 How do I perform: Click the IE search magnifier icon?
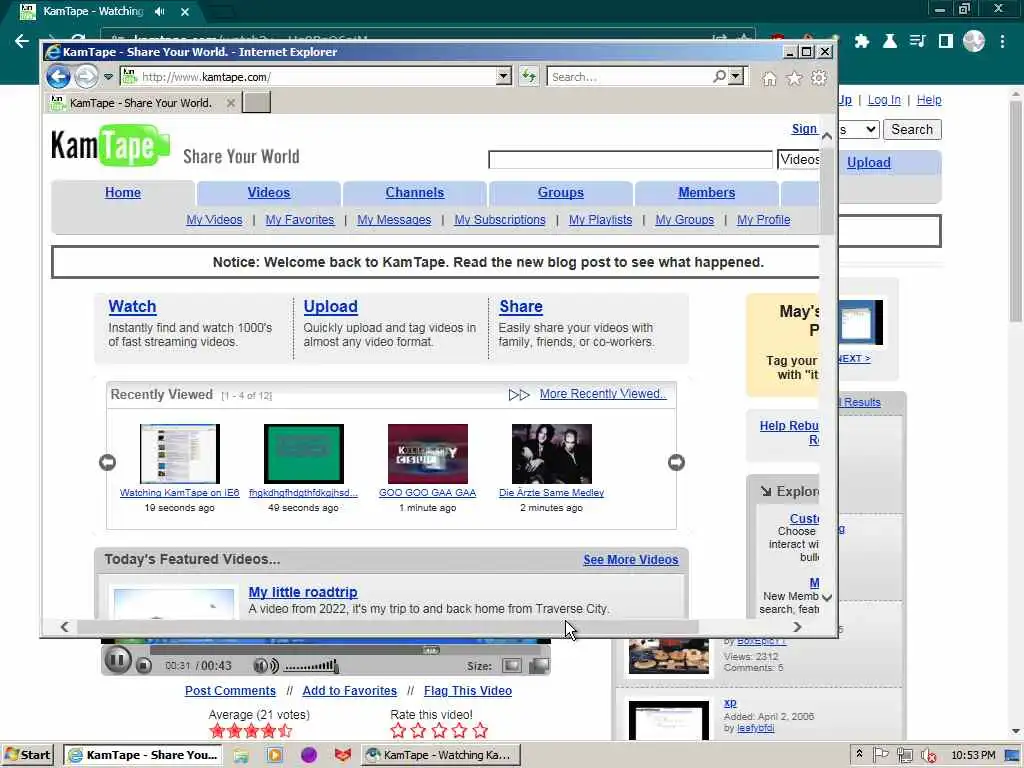719,76
